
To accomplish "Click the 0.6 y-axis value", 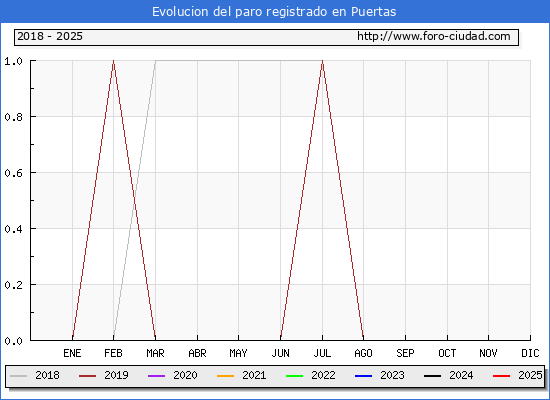I will (14, 173).
